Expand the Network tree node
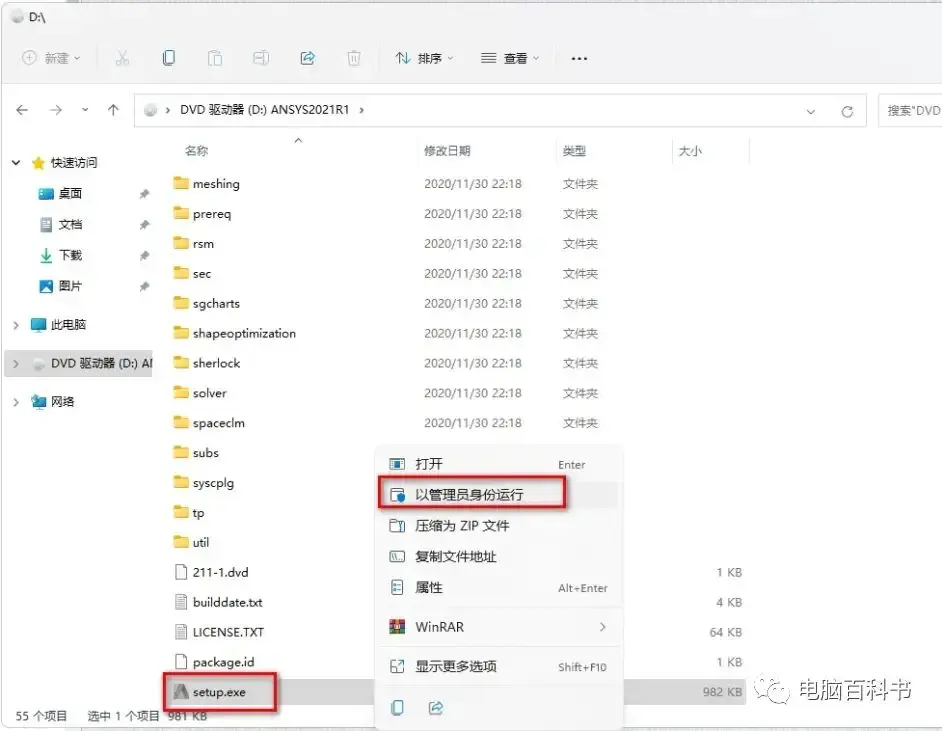The width and height of the screenshot is (942, 731). coord(16,402)
